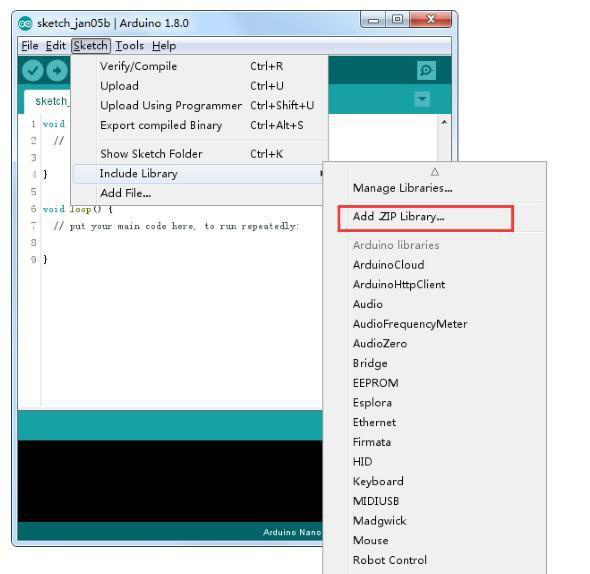Click line number 9 in gutter
The width and height of the screenshot is (590, 574).
(33, 259)
